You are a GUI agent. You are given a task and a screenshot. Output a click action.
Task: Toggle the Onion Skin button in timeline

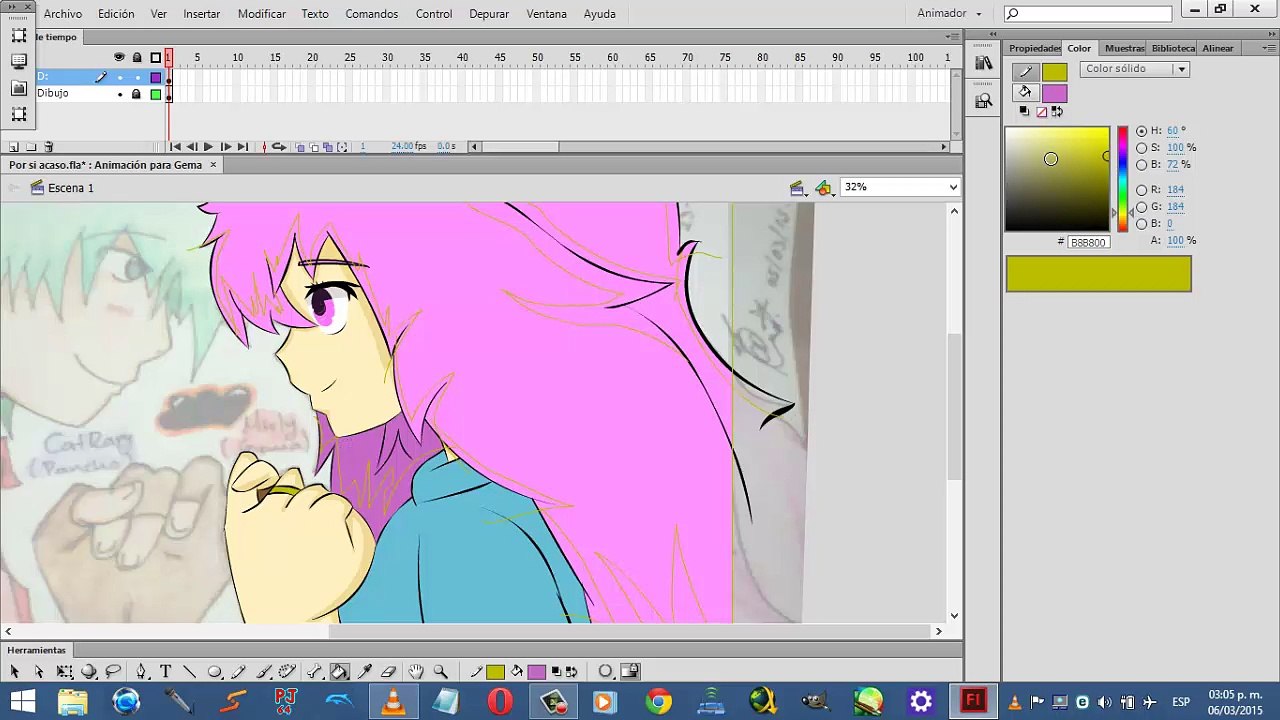(300, 147)
